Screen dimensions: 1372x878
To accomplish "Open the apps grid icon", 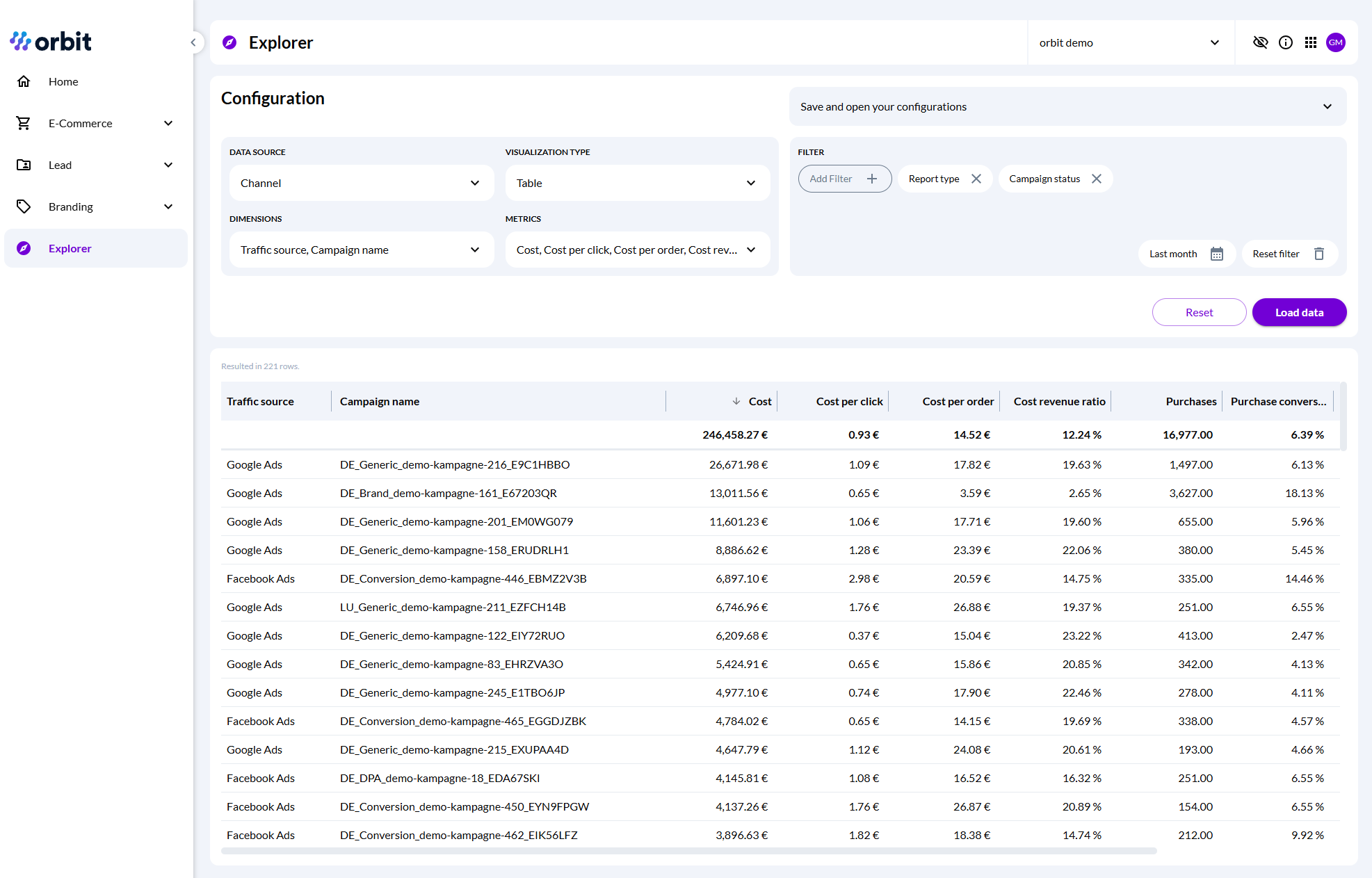I will (x=1311, y=42).
